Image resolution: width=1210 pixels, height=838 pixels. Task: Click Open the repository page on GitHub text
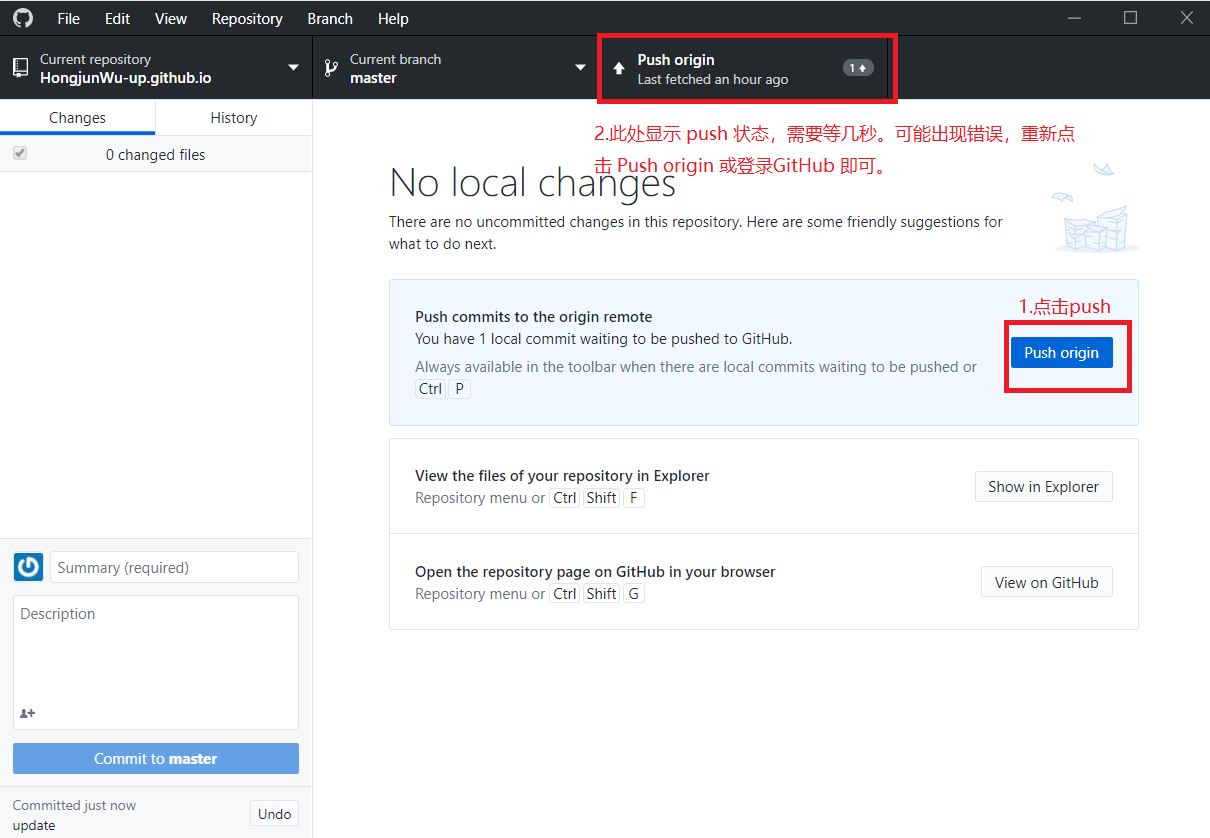pyautogui.click(x=595, y=572)
